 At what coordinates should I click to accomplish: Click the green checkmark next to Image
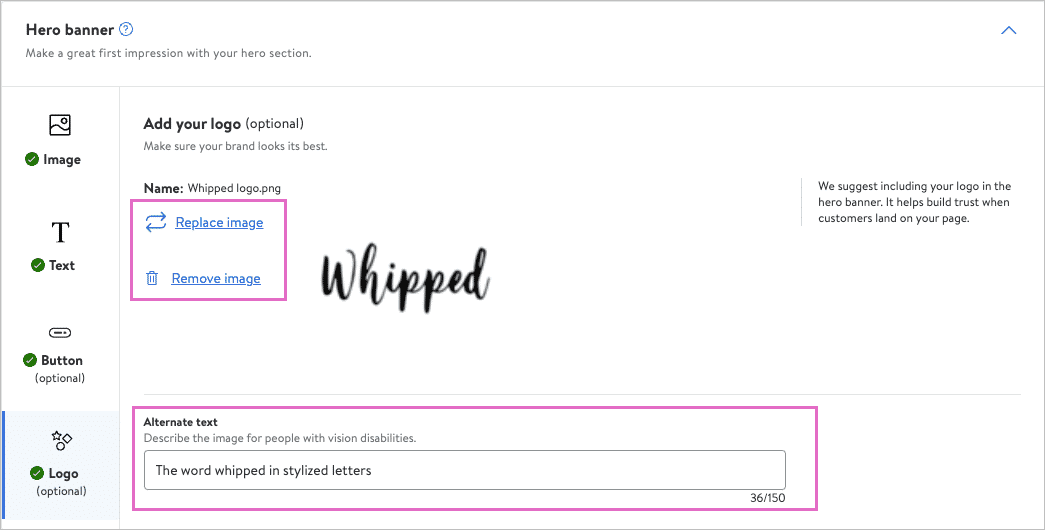pos(33,159)
